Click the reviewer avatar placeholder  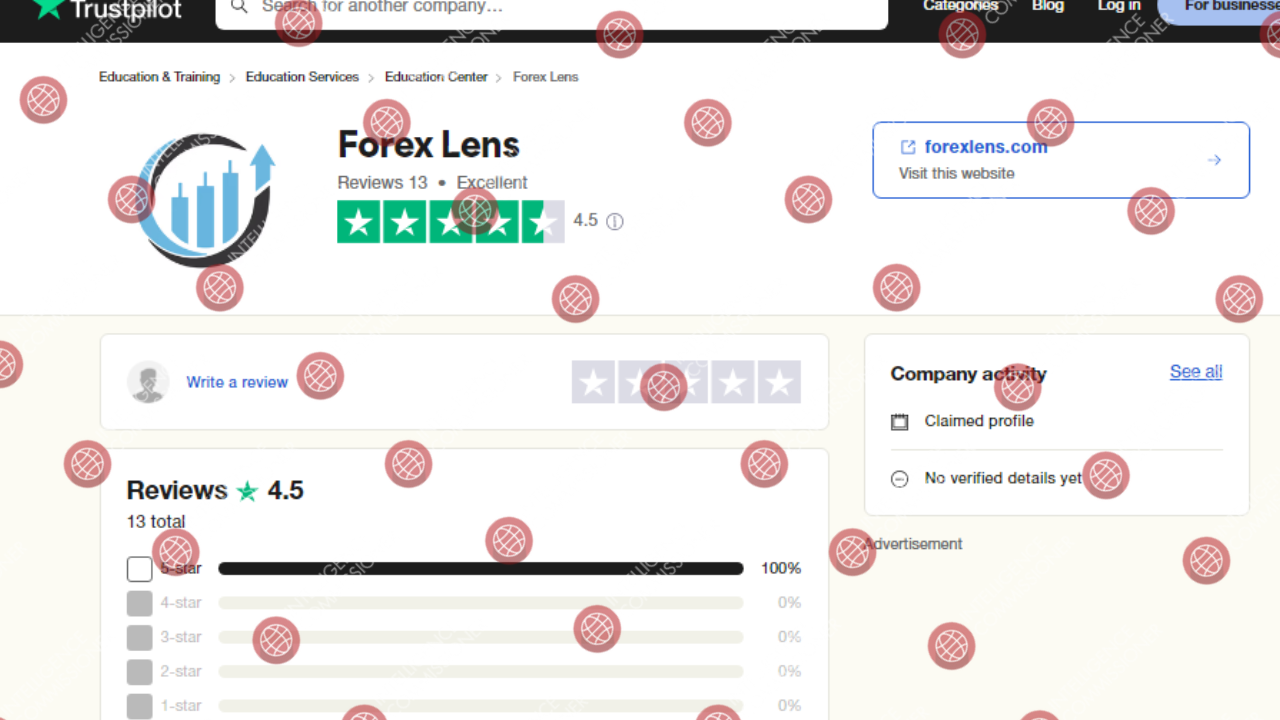(x=148, y=382)
